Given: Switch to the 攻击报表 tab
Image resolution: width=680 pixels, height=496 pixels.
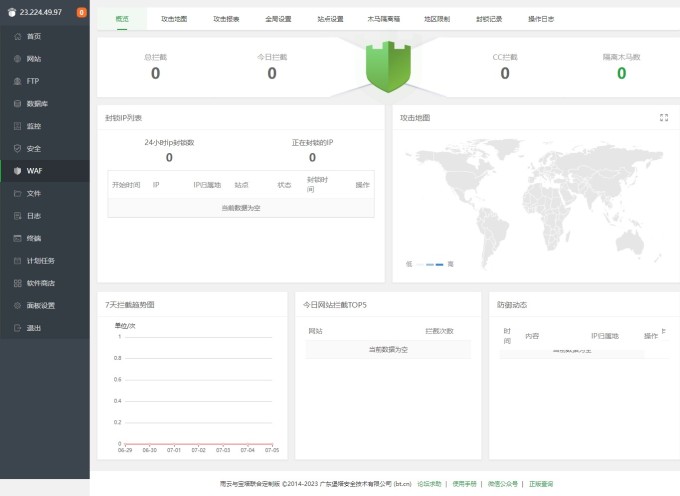Looking at the screenshot, I should tap(227, 19).
